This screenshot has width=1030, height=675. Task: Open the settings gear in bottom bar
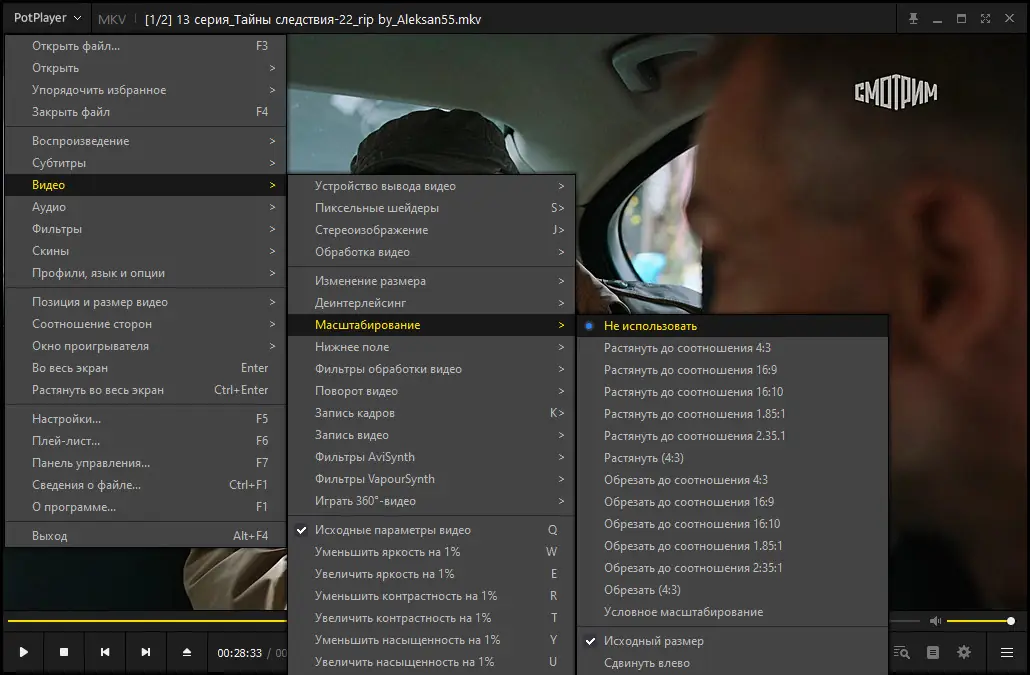coord(964,652)
